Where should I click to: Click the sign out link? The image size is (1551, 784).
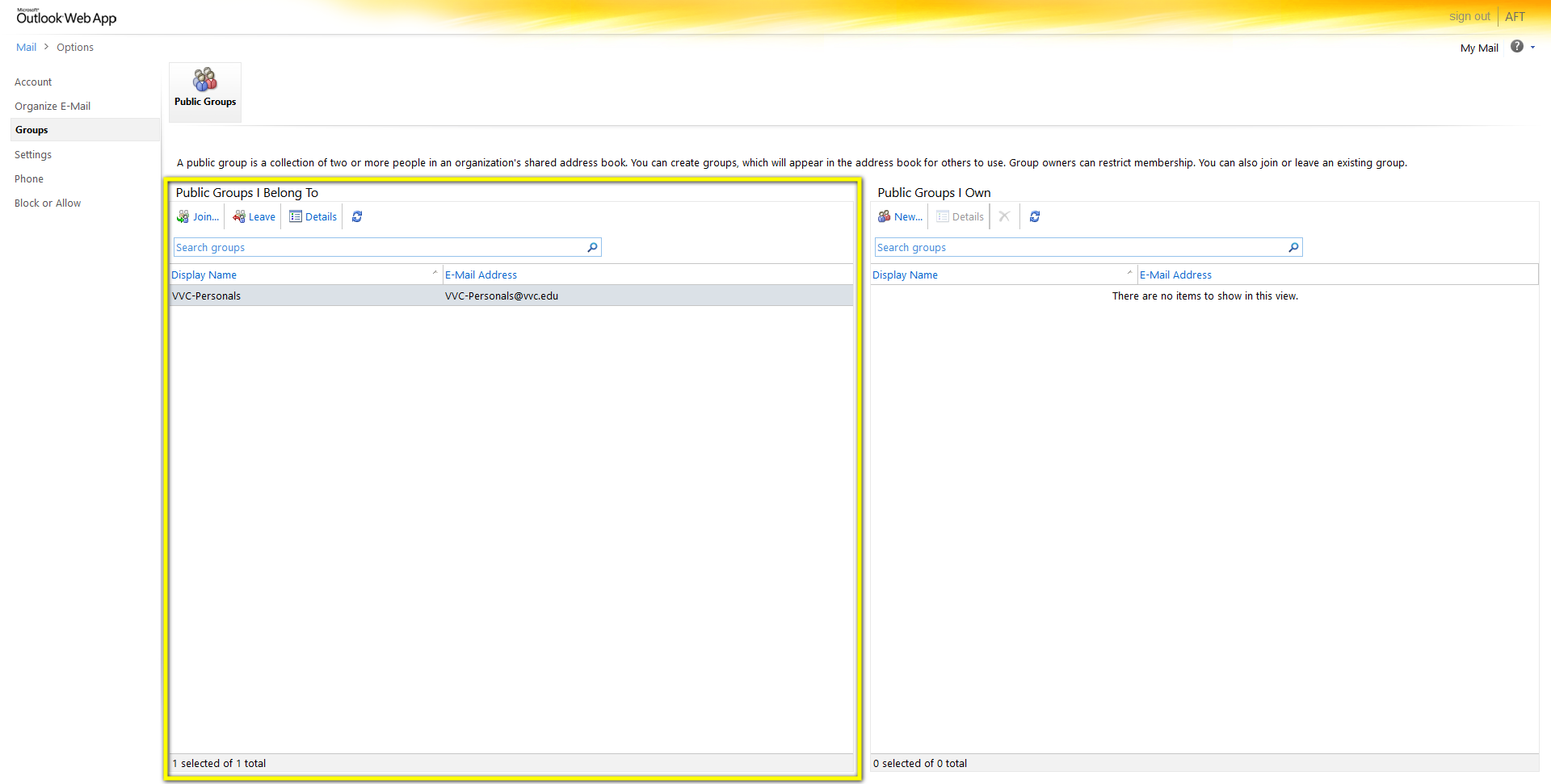(x=1469, y=16)
